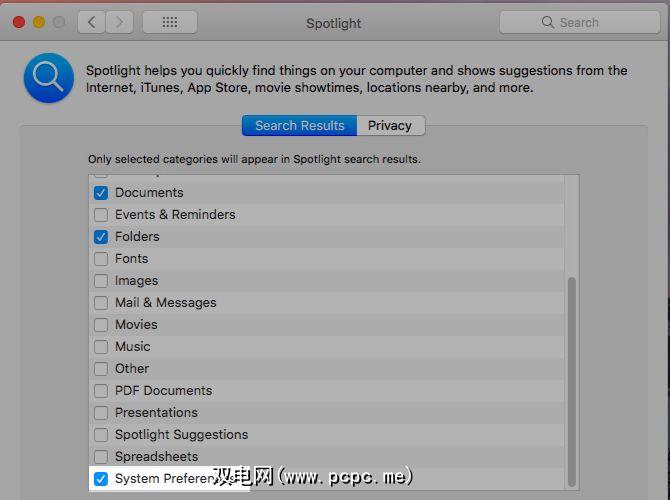Click the yellow minimize window button
Viewport: 670px width, 500px height.
coord(39,22)
